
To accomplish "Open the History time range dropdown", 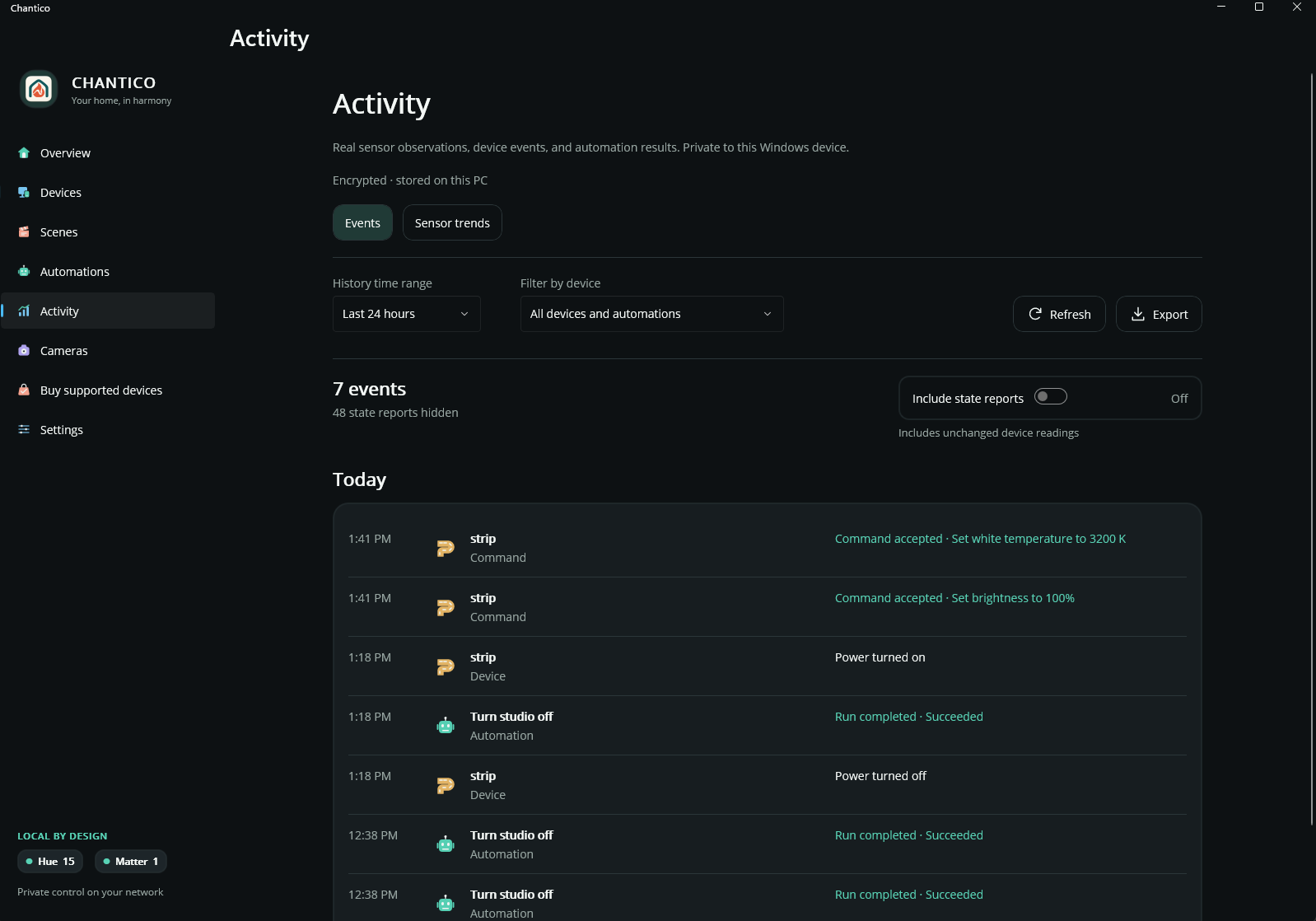I will [x=406, y=314].
